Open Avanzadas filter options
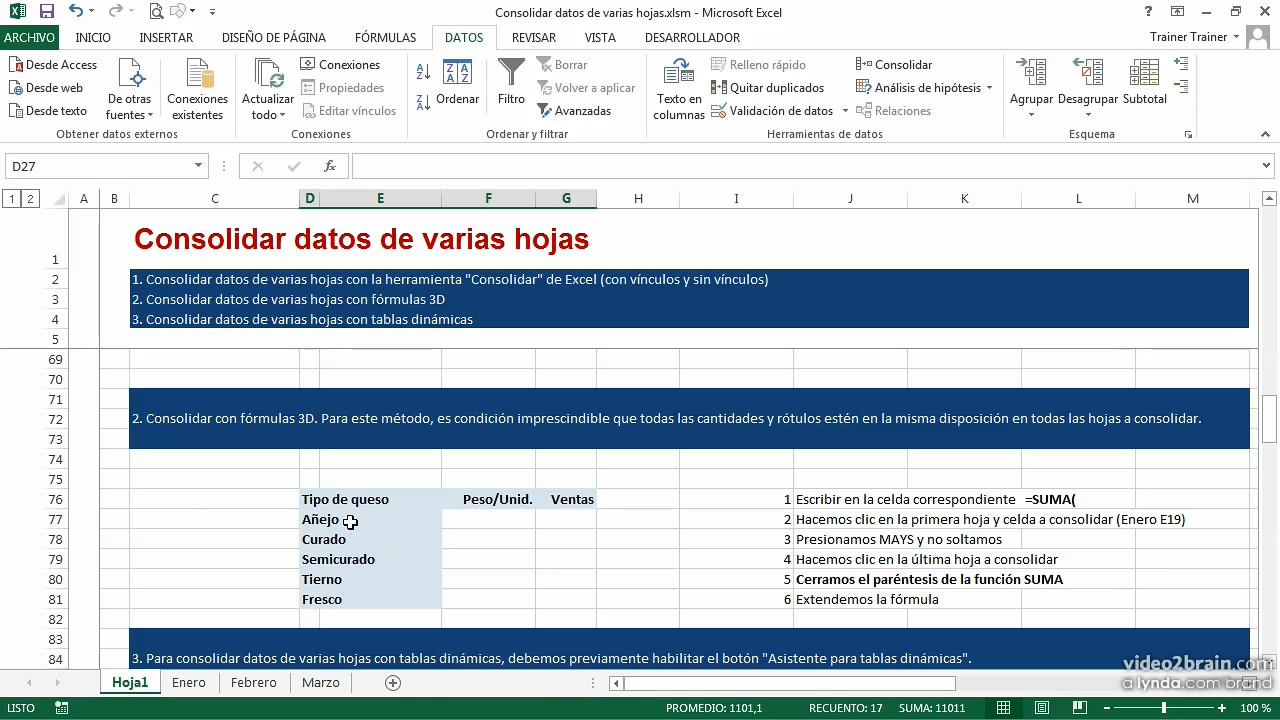This screenshot has height=720, width=1280. coord(574,111)
